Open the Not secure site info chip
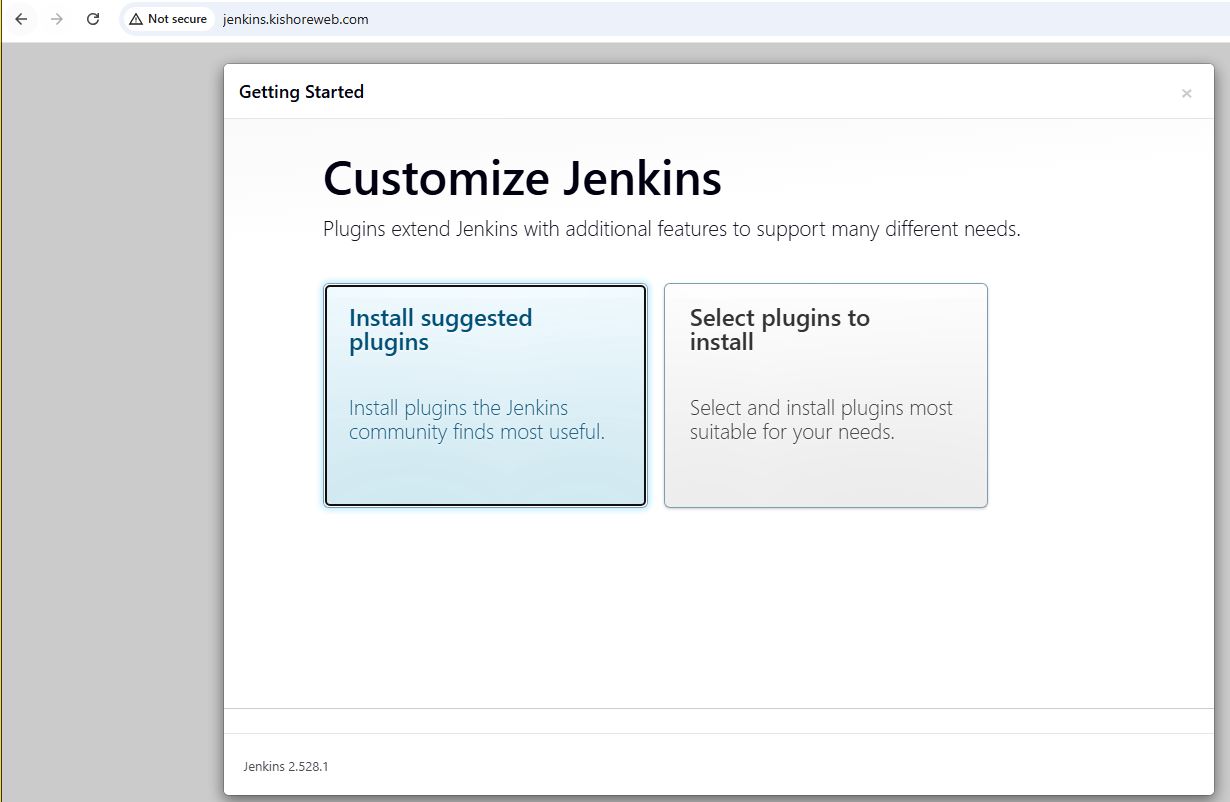Viewport: 1230px width, 802px height. click(168, 19)
